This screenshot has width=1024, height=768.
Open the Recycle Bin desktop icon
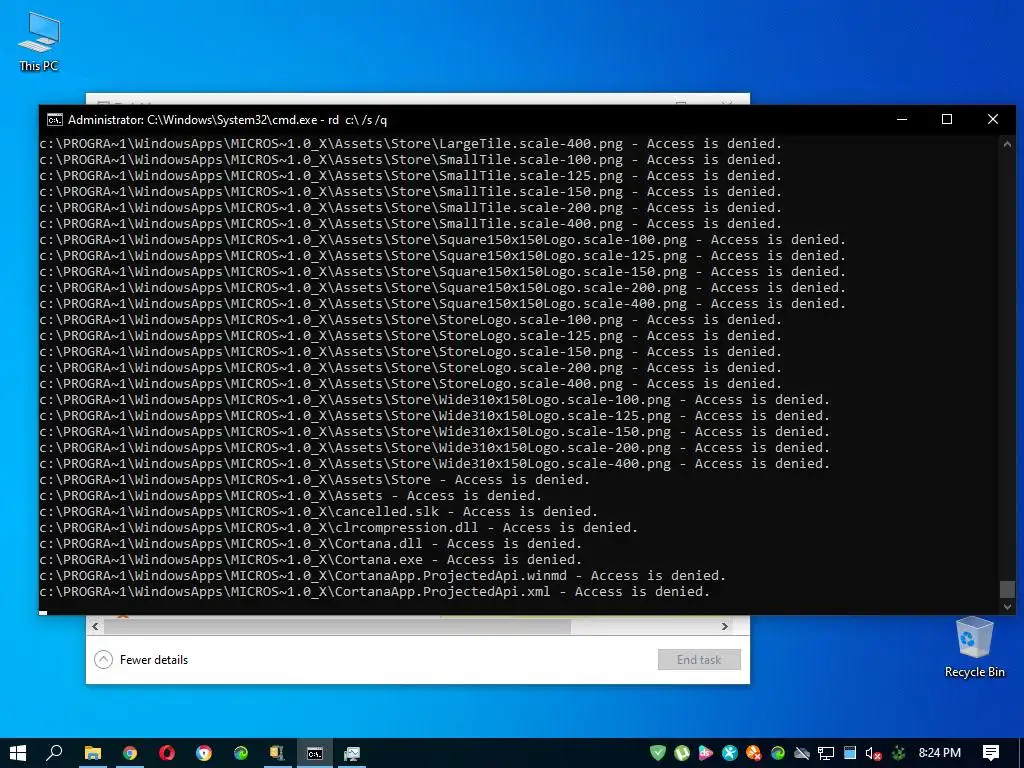(974, 648)
